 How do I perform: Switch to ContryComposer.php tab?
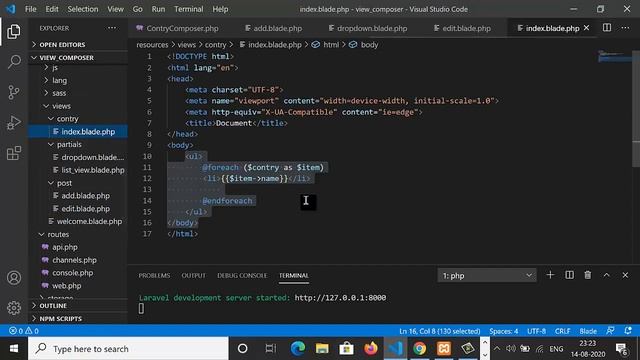click(x=178, y=28)
